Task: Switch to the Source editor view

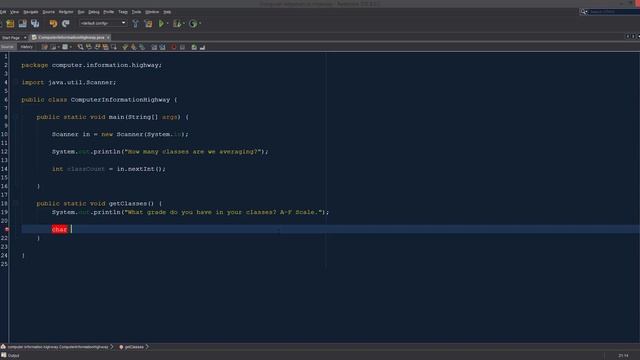Action: [7, 47]
